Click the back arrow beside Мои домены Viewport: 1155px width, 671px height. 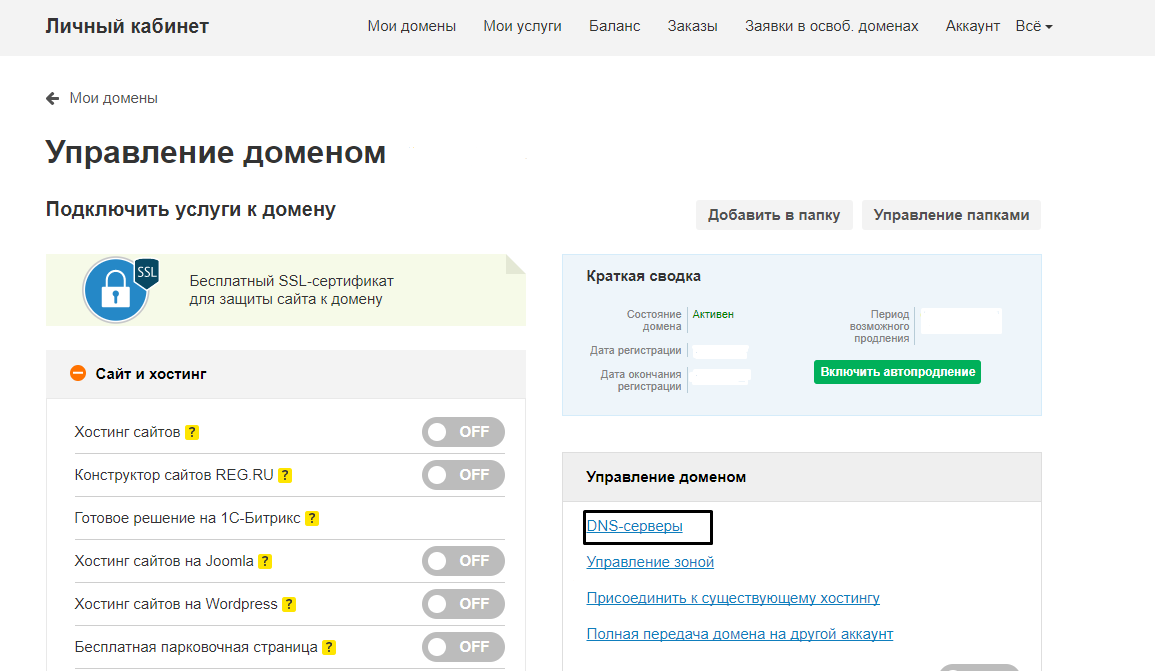(x=51, y=98)
